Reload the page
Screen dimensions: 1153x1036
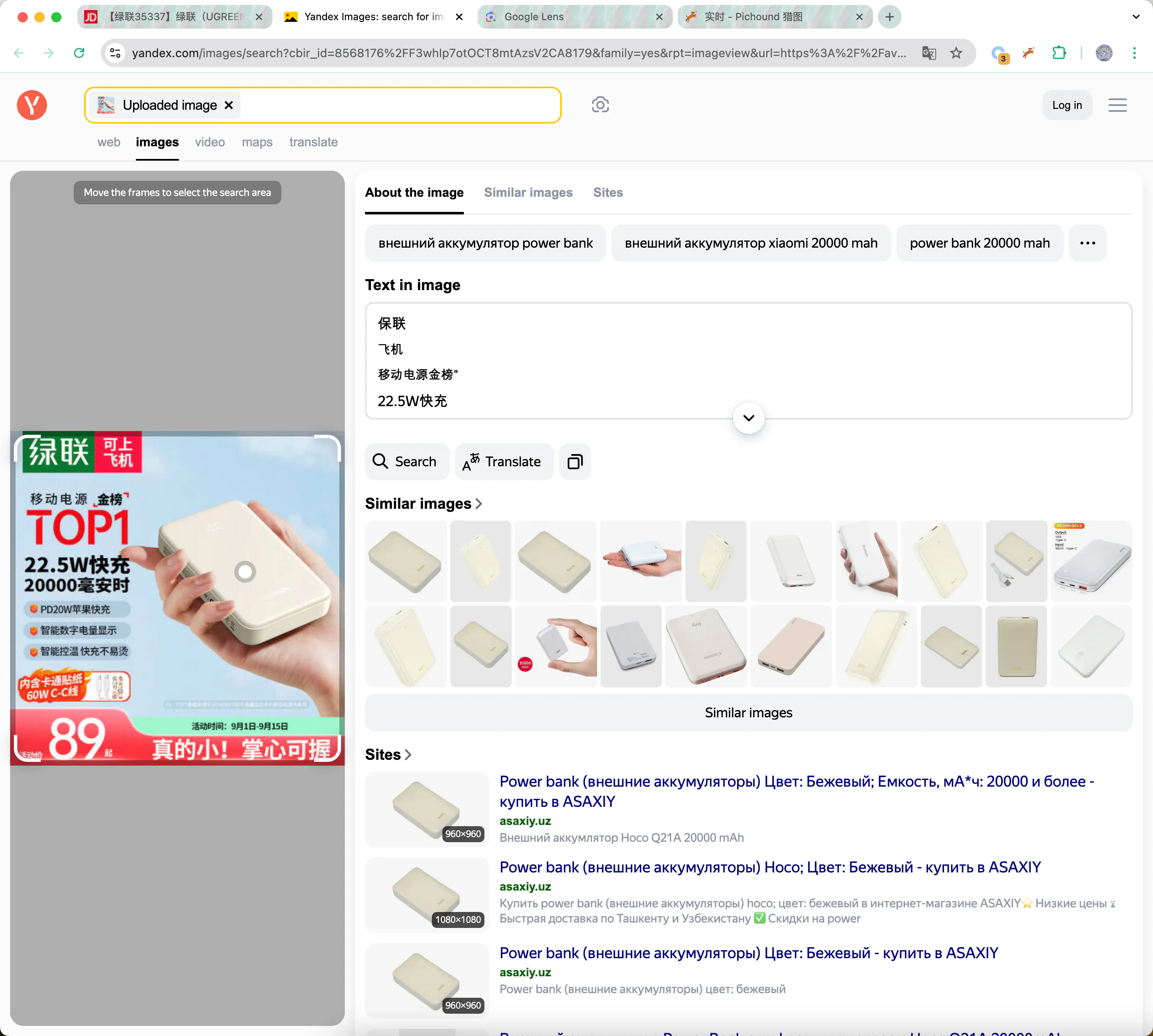[79, 53]
